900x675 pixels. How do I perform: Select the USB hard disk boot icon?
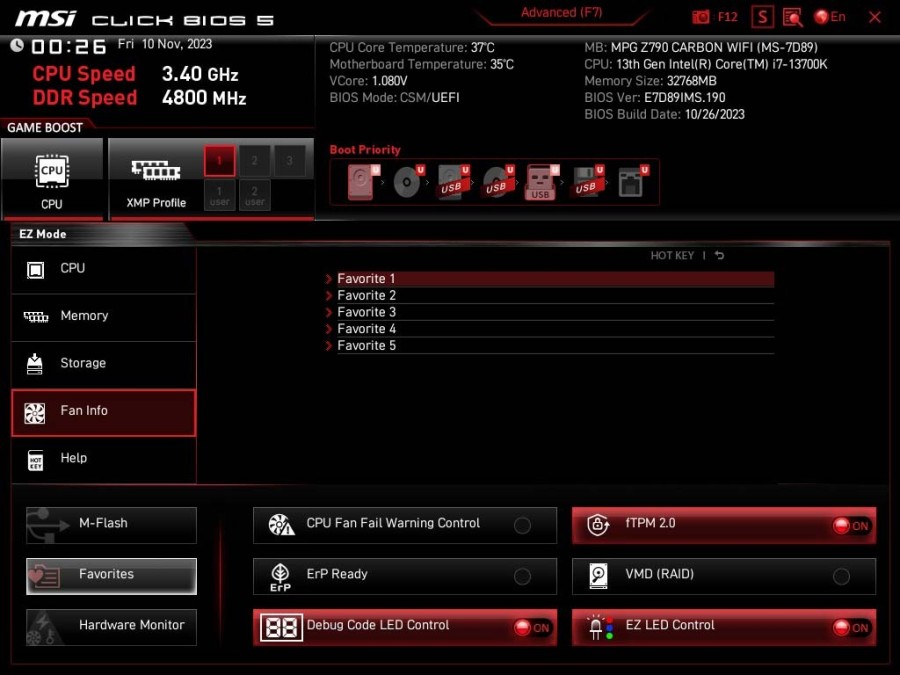453,182
